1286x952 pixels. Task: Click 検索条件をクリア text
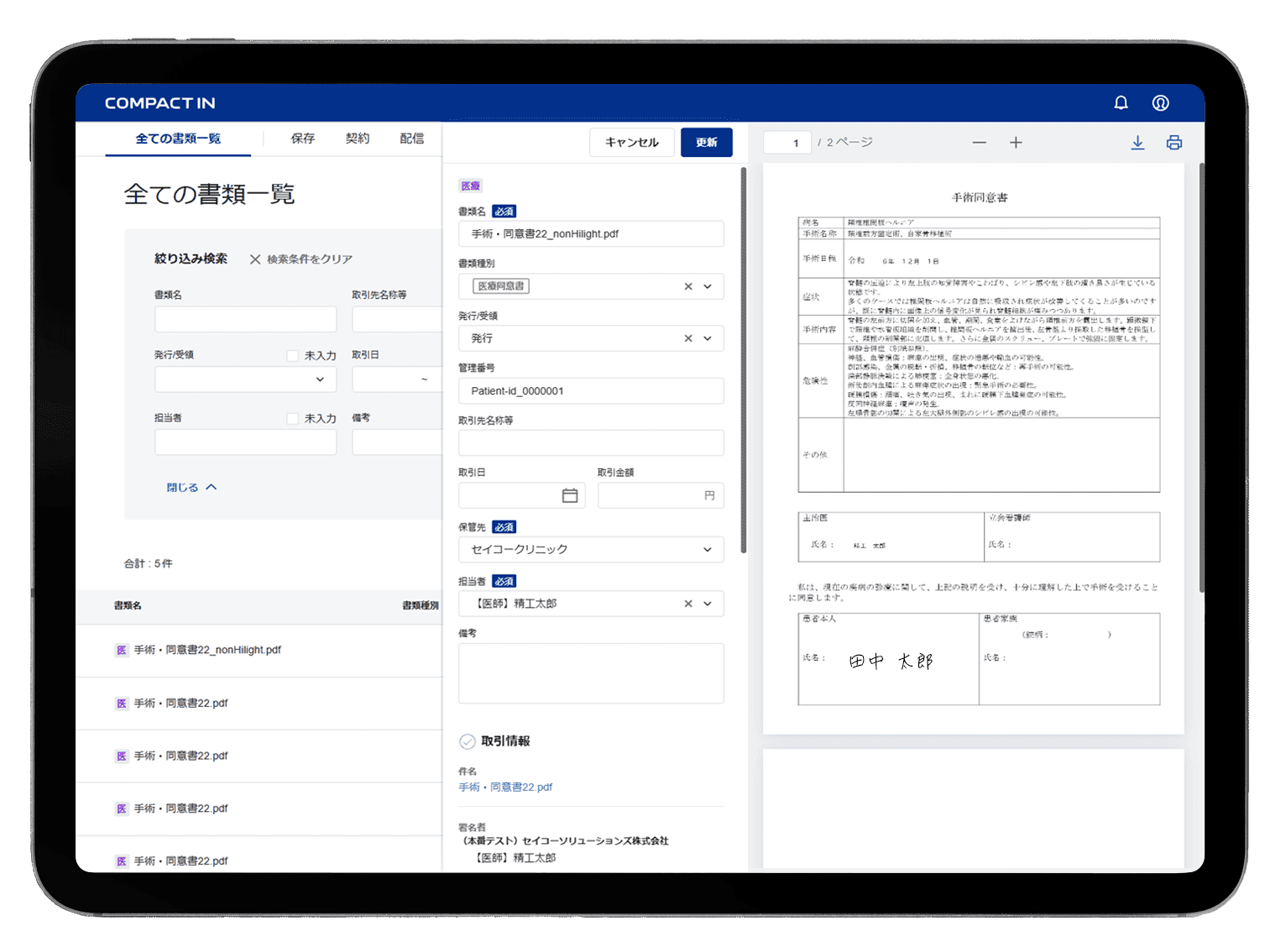[x=310, y=259]
